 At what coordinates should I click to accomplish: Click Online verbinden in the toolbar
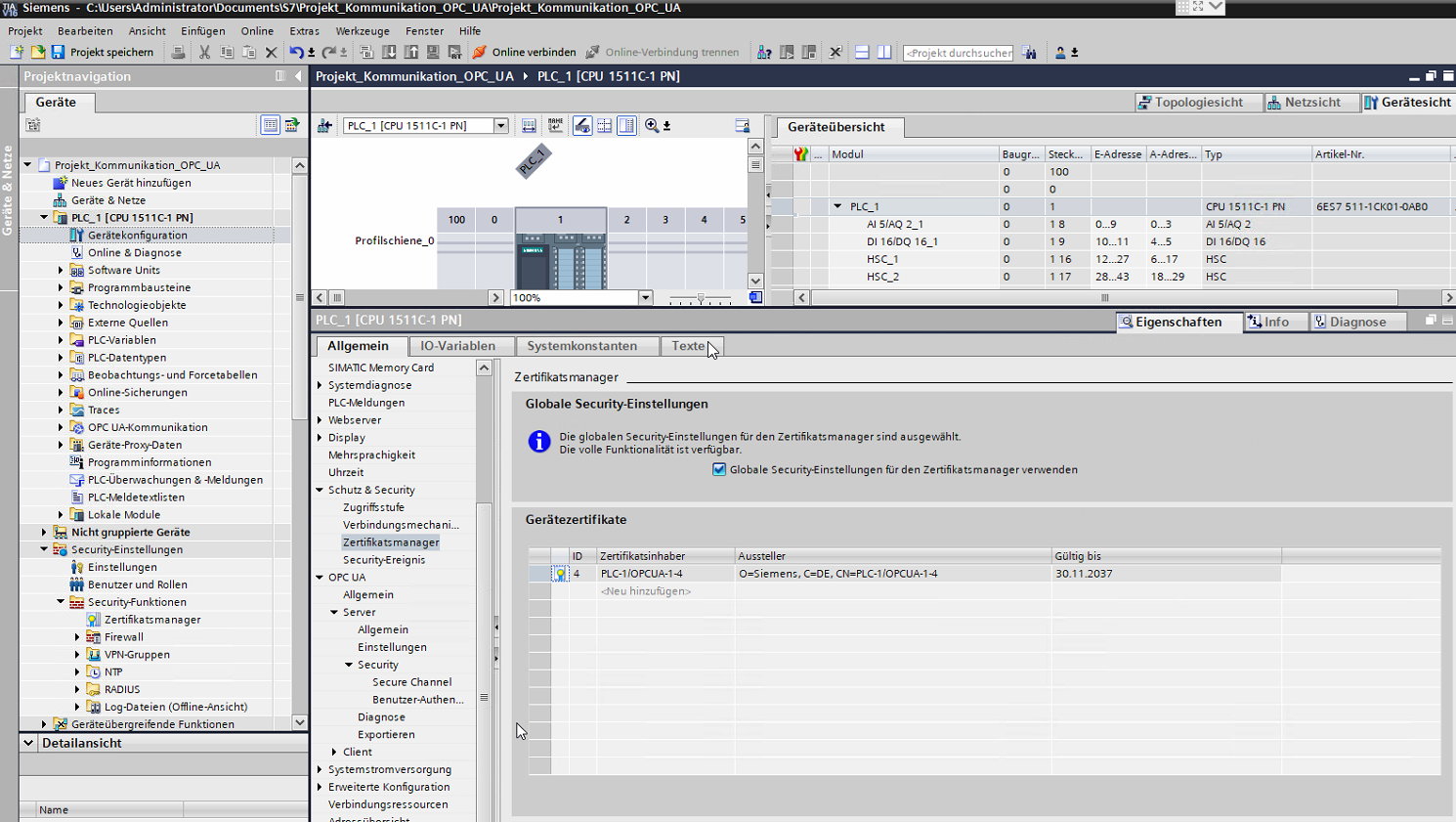point(524,52)
